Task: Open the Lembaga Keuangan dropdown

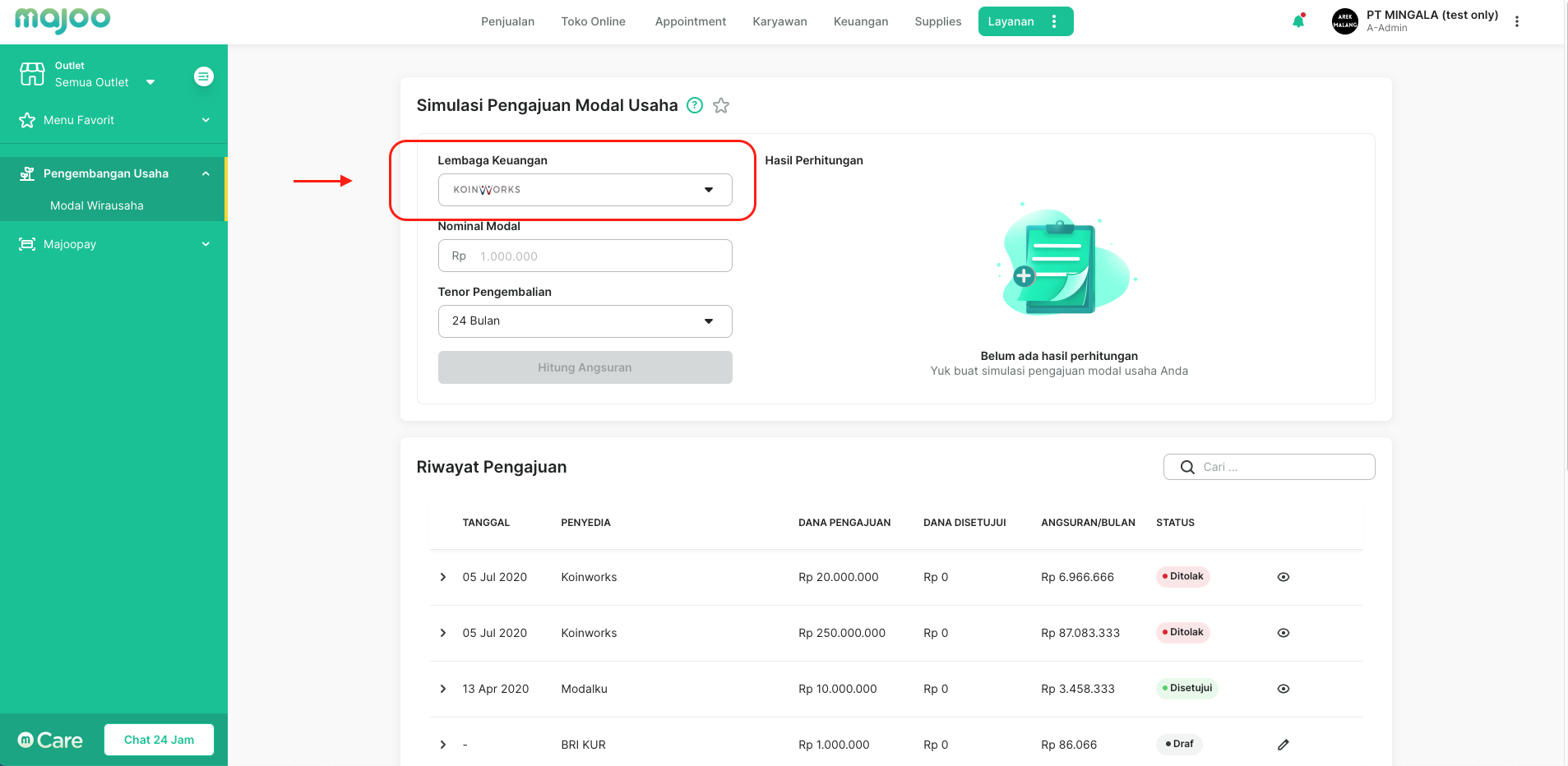Action: tap(585, 190)
